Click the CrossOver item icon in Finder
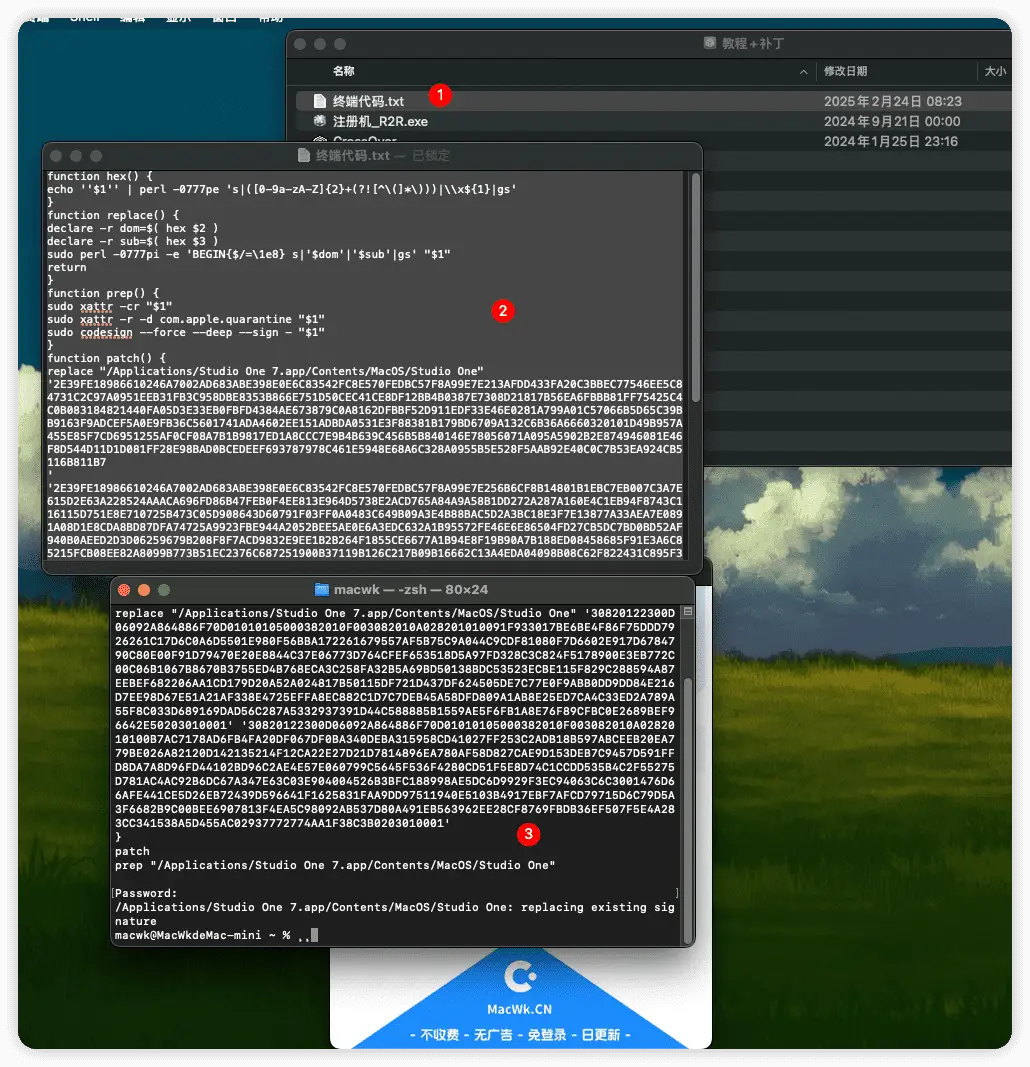 320,141
